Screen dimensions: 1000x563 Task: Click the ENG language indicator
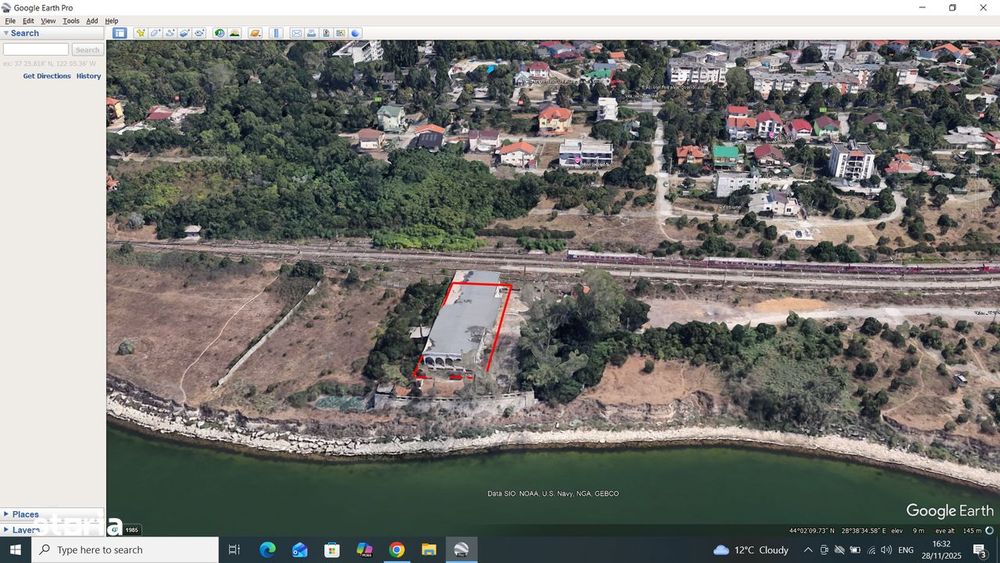pos(906,550)
